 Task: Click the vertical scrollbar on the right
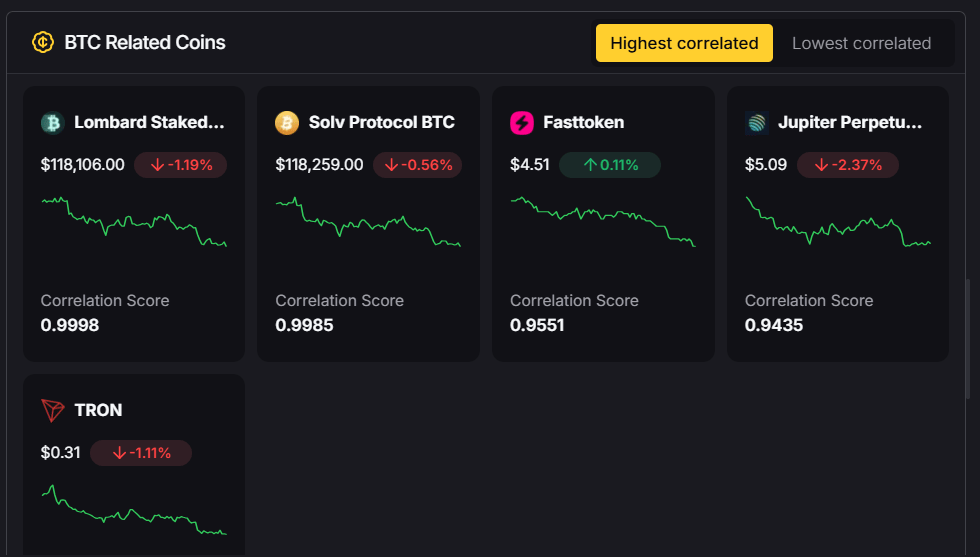(967, 340)
